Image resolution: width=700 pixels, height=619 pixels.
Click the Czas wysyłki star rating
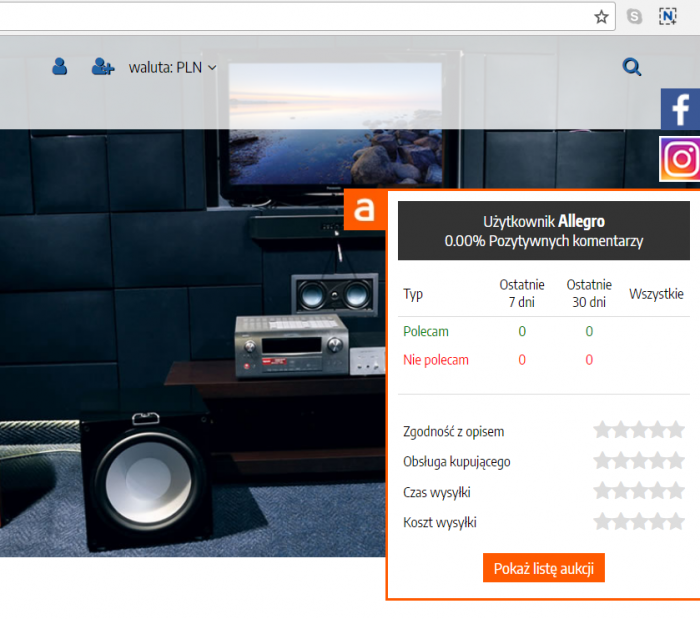tap(639, 490)
